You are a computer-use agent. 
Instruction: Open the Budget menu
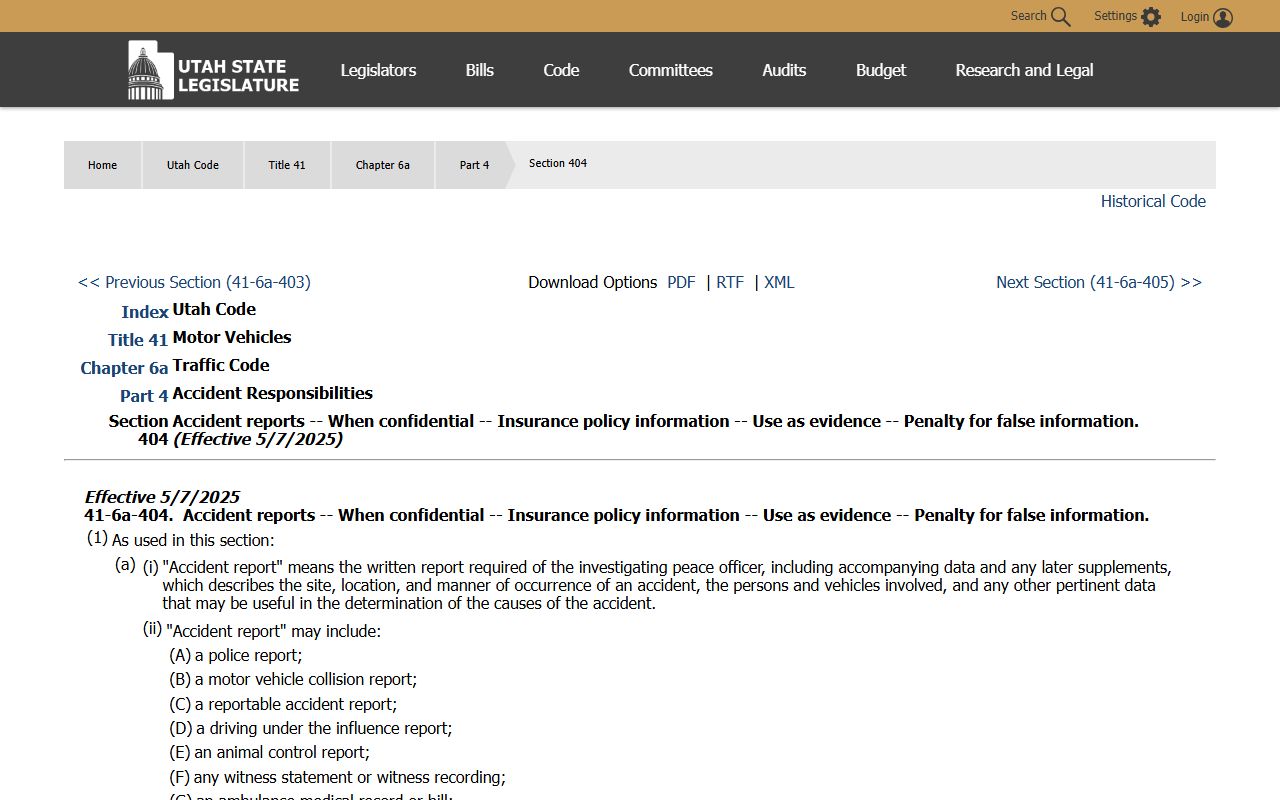pyautogui.click(x=881, y=70)
